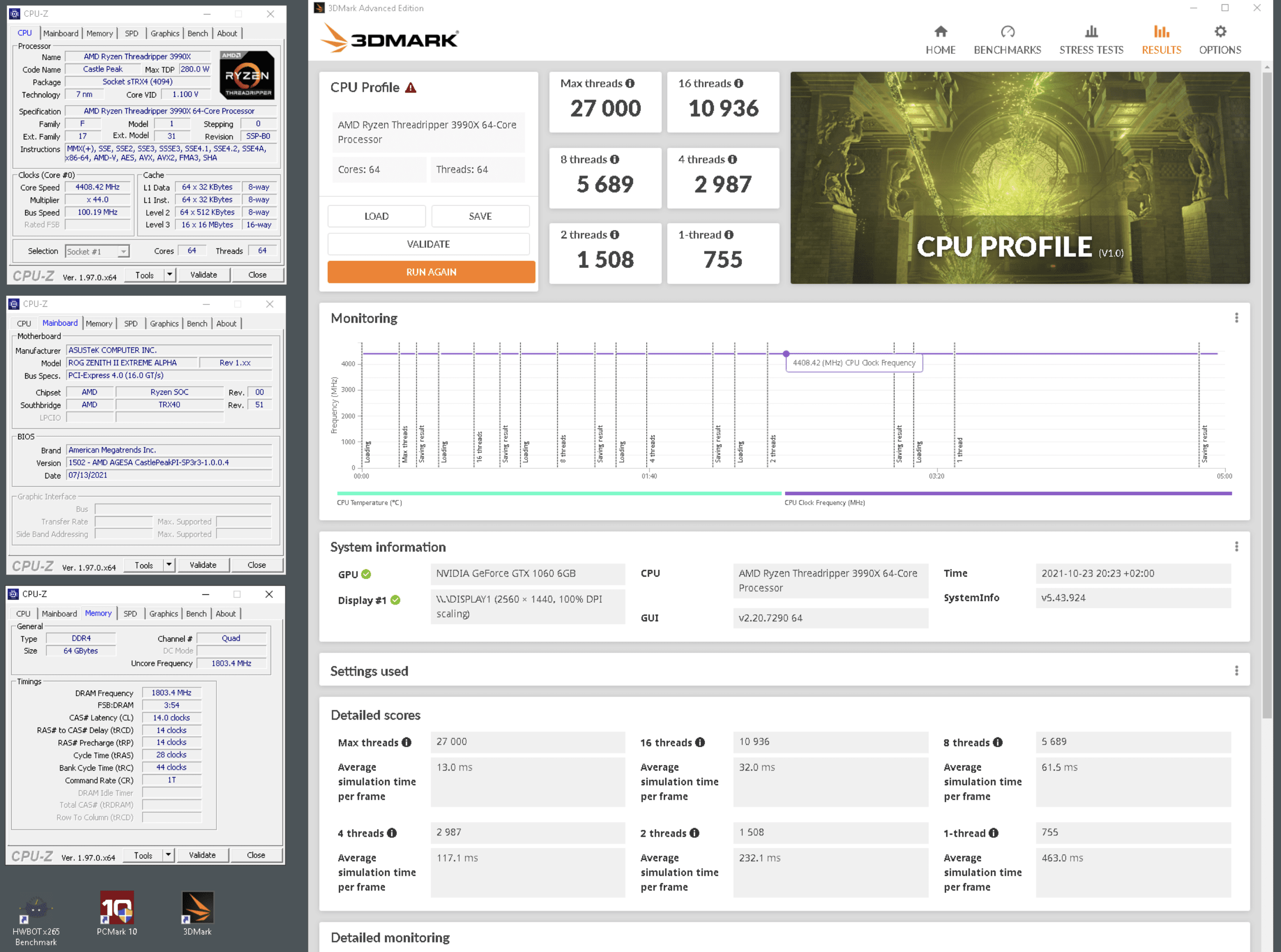This screenshot has height=952, width=1281.
Task: Click the Tools button in Mainboard CPU-Z window
Action: pos(144,565)
